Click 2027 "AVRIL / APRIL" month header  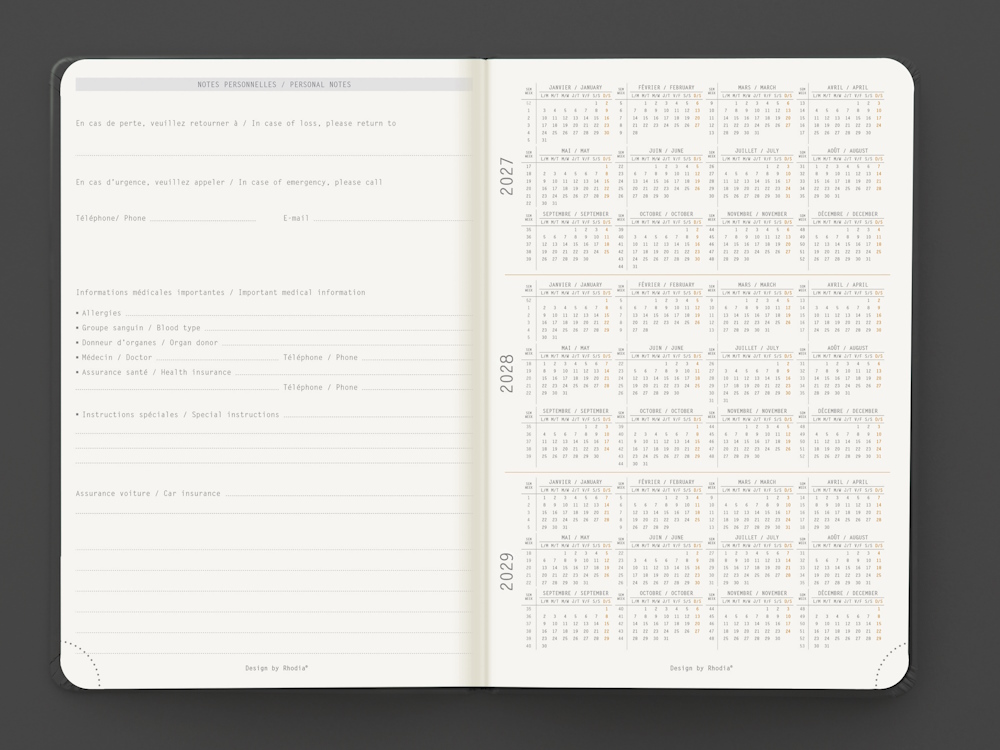click(x=847, y=87)
